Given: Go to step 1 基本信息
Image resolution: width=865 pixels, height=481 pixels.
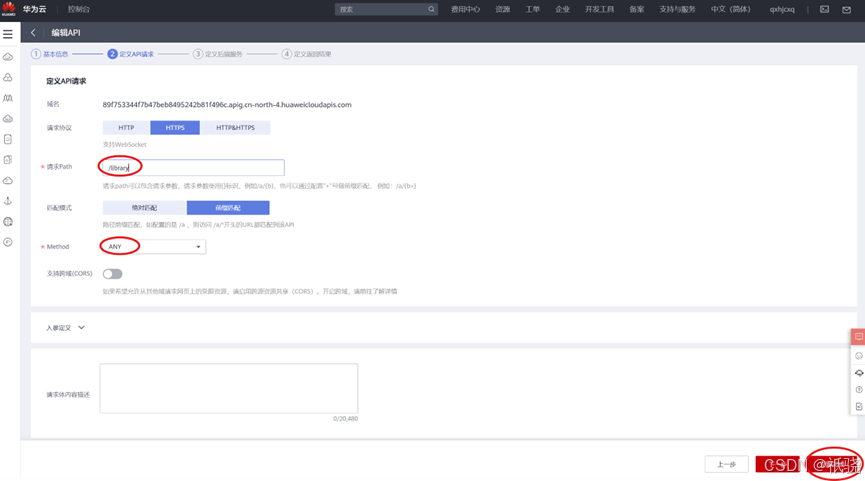Looking at the screenshot, I should (50, 54).
